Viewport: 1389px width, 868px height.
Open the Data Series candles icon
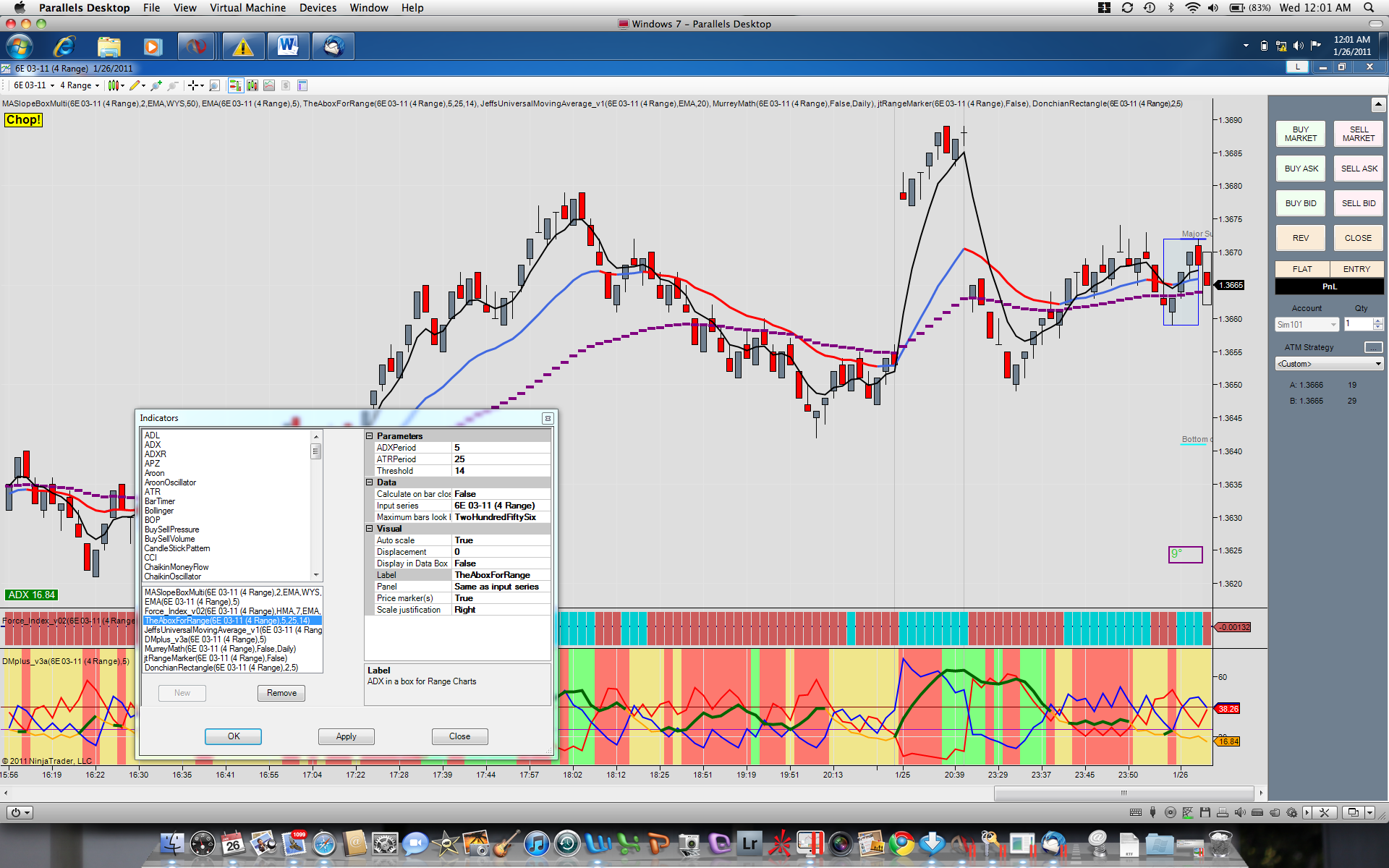(252, 85)
